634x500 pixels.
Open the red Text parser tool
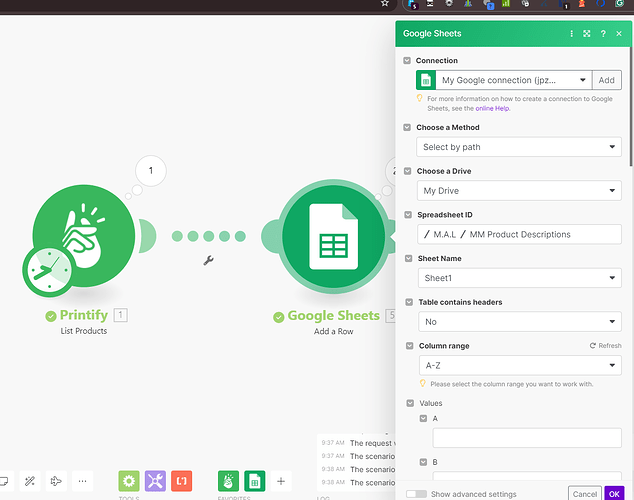[x=182, y=481]
